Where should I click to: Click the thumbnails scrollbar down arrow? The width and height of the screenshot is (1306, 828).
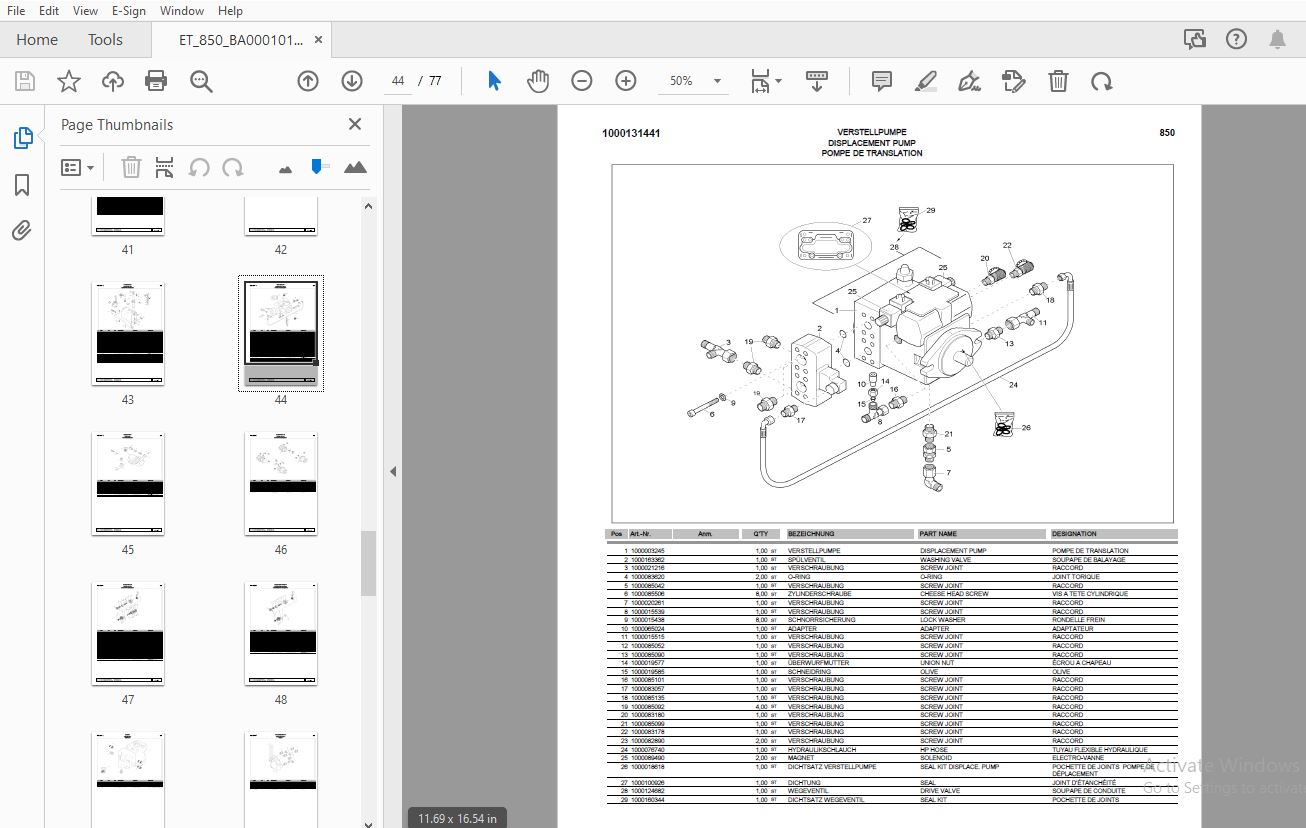click(x=368, y=823)
